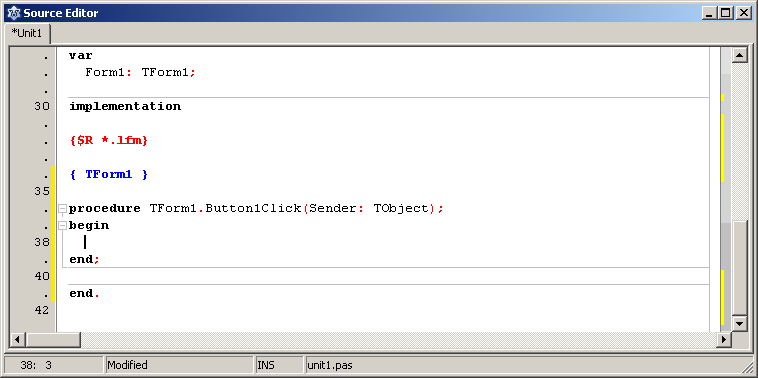
Task: Click the 'unit1.pas' file name in status bar
Action: point(330,365)
